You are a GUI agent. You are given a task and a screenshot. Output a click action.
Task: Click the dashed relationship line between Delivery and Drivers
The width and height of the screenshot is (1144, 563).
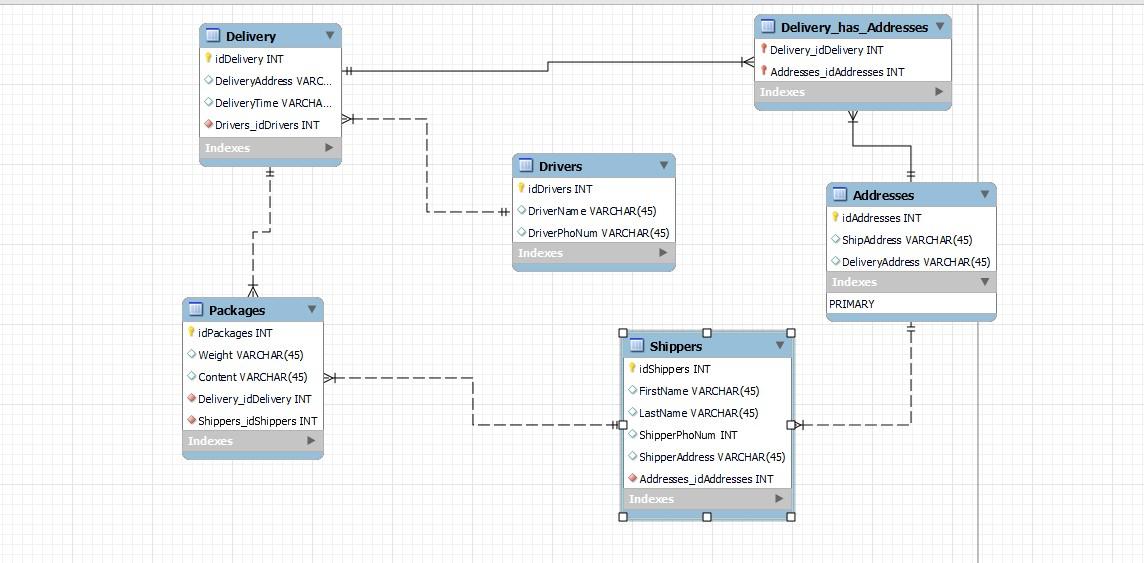tap(427, 165)
